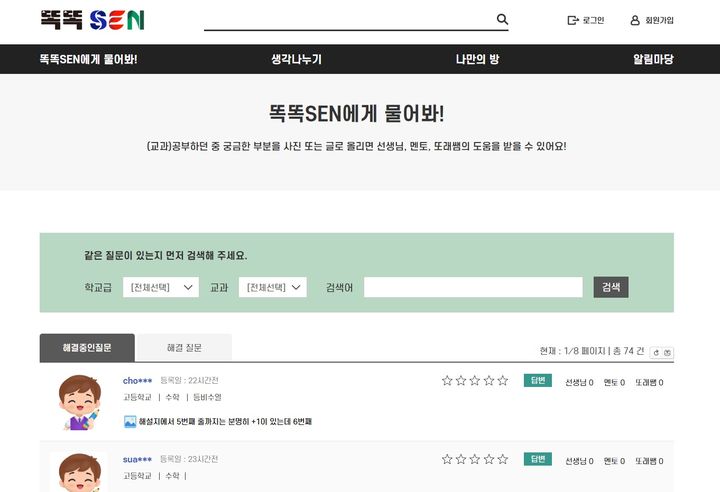Click 멘토 0 on cho*** row
Viewport: 720px width, 492px height.
(x=614, y=382)
